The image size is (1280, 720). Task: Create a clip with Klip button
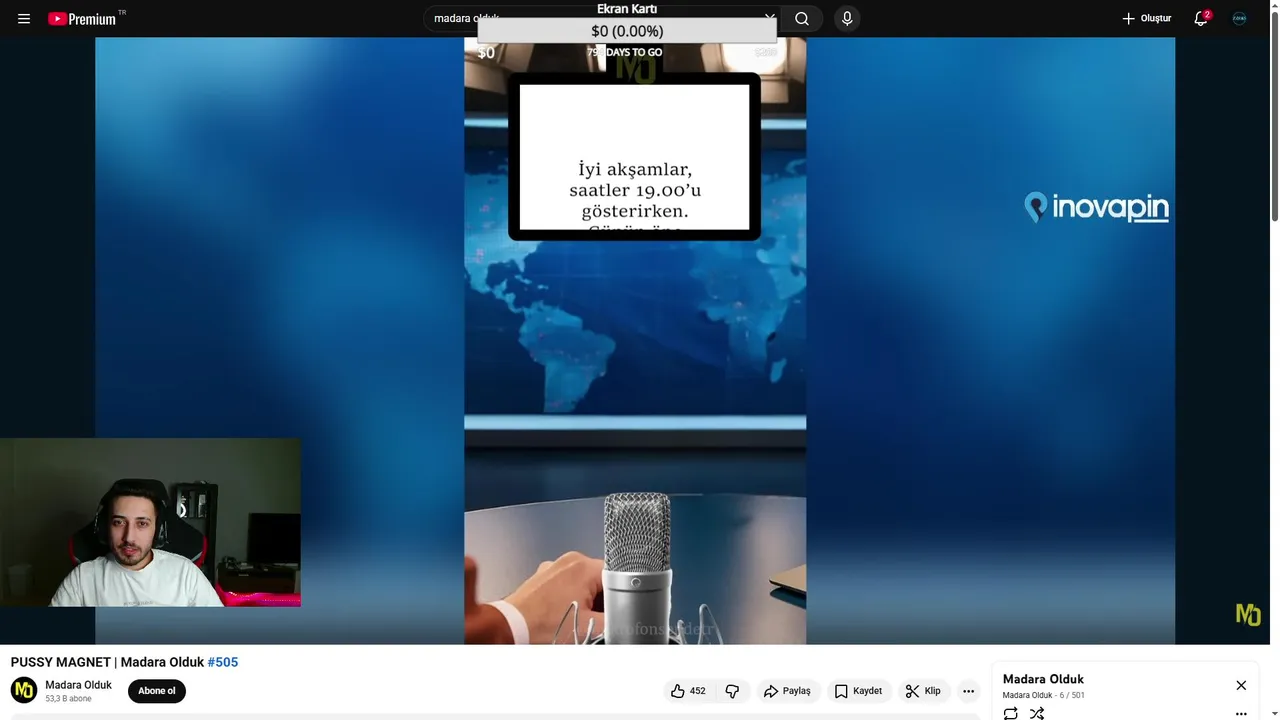(x=923, y=691)
